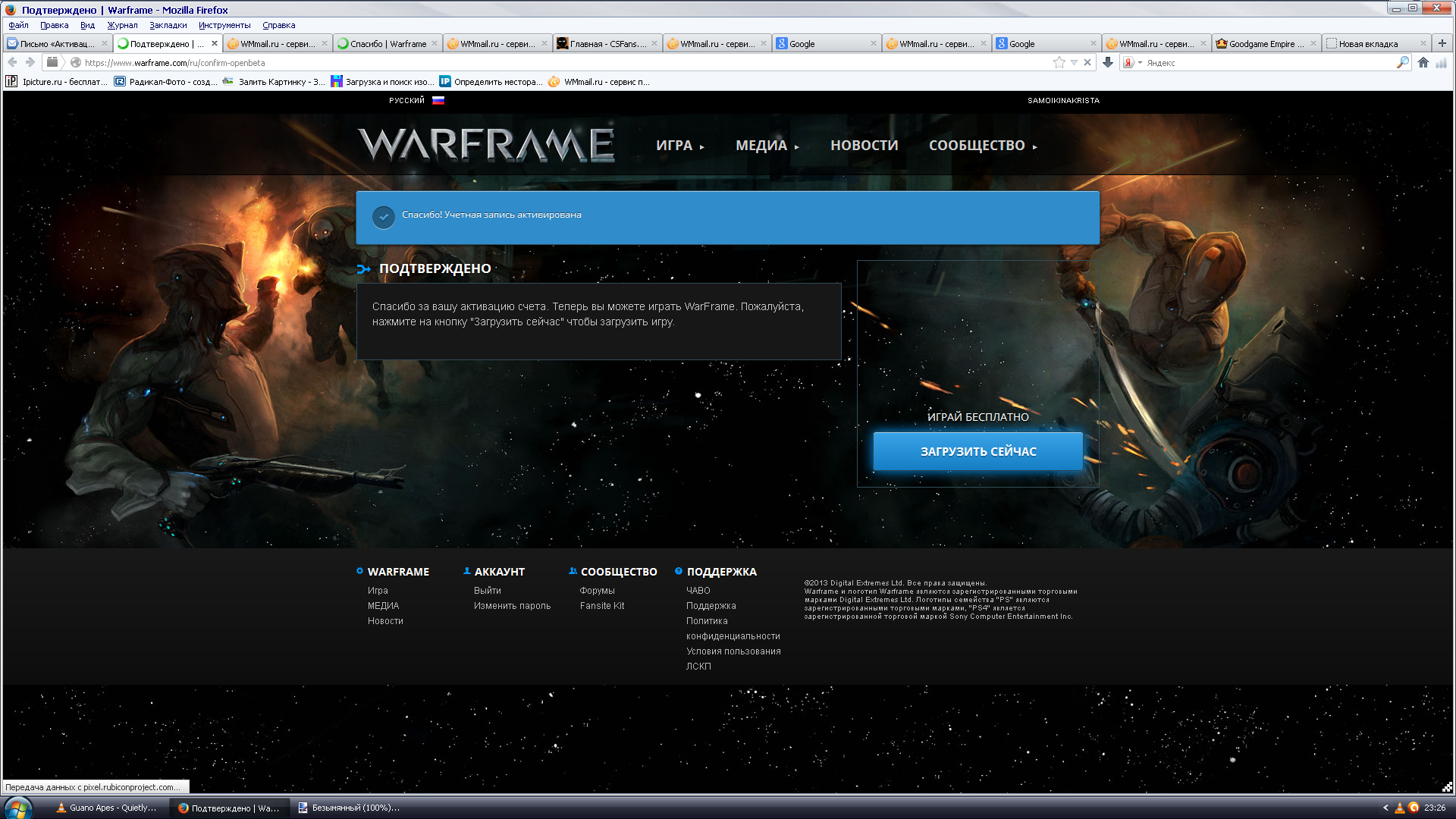Click the forward navigation arrow

pyautogui.click(x=30, y=62)
